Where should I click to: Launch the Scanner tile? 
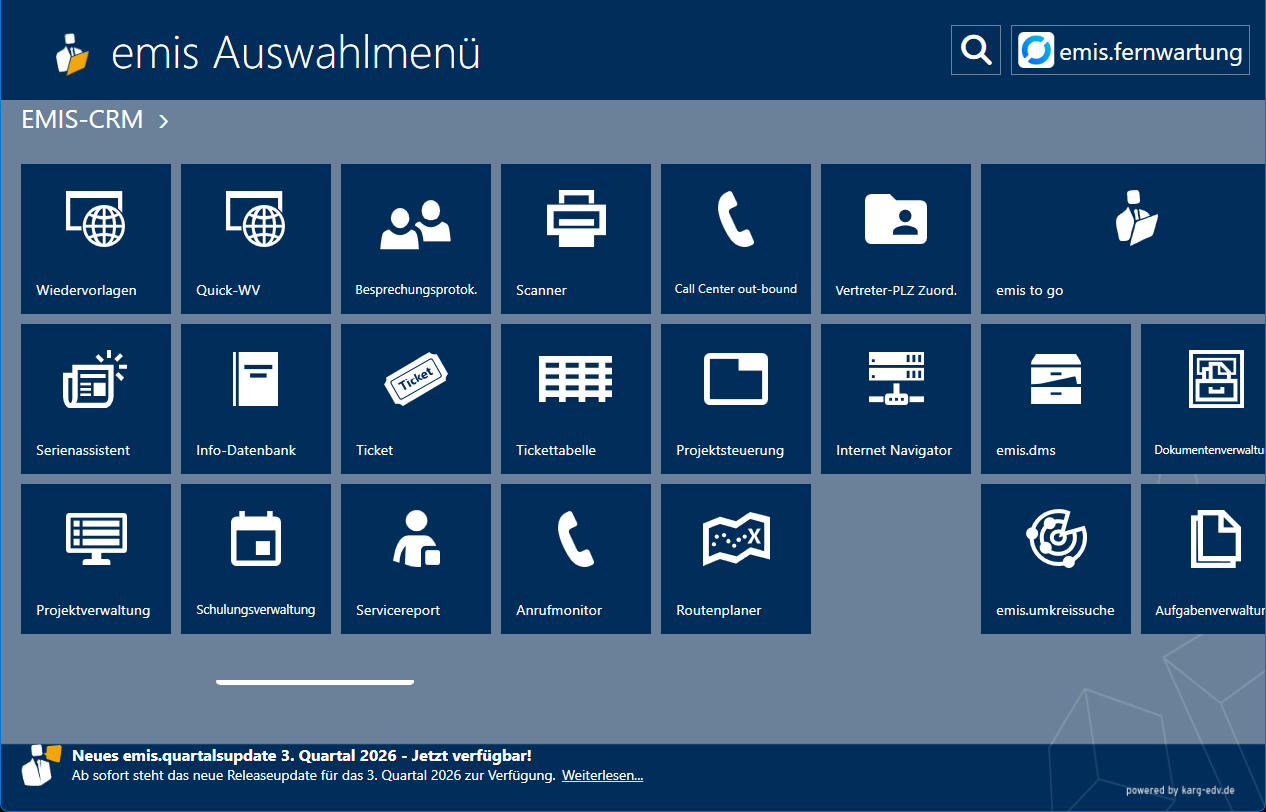point(576,239)
